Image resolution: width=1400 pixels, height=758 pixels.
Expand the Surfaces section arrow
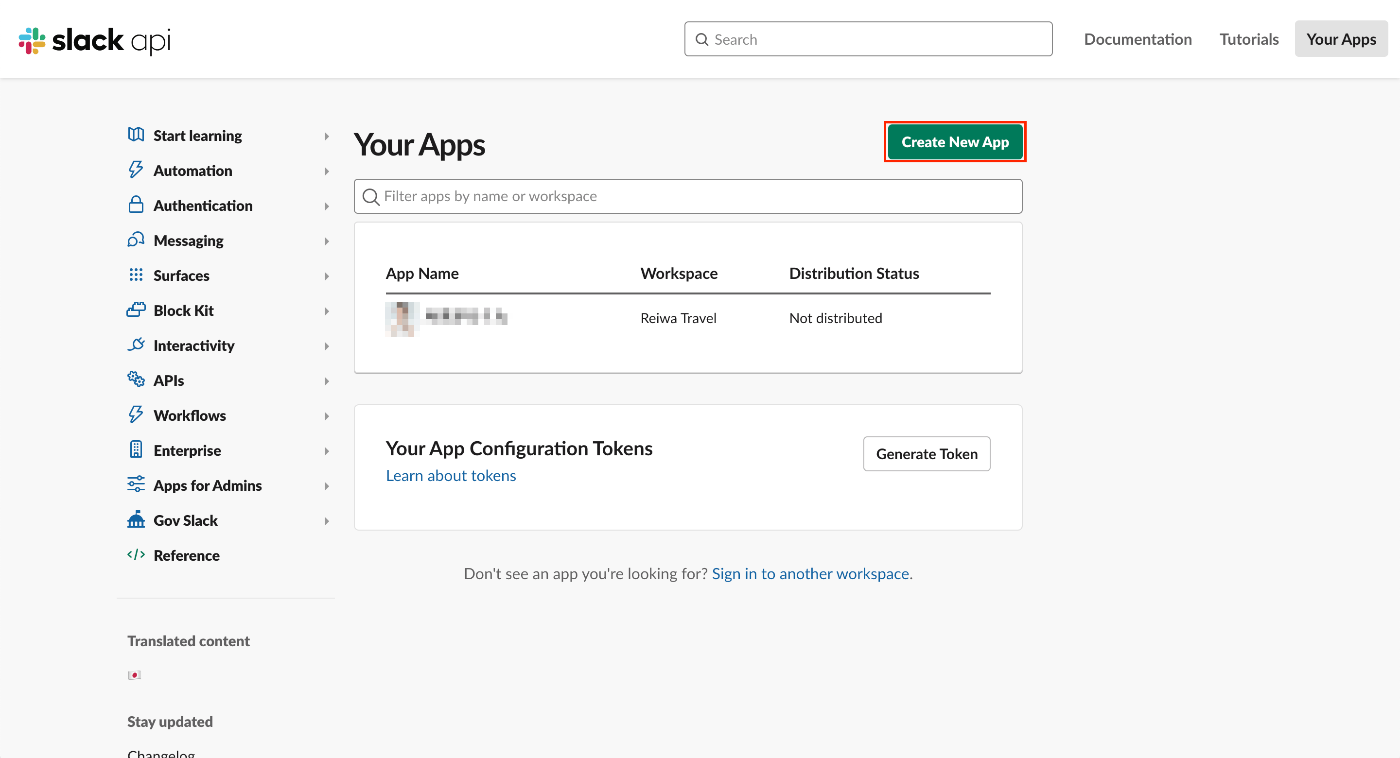click(327, 276)
